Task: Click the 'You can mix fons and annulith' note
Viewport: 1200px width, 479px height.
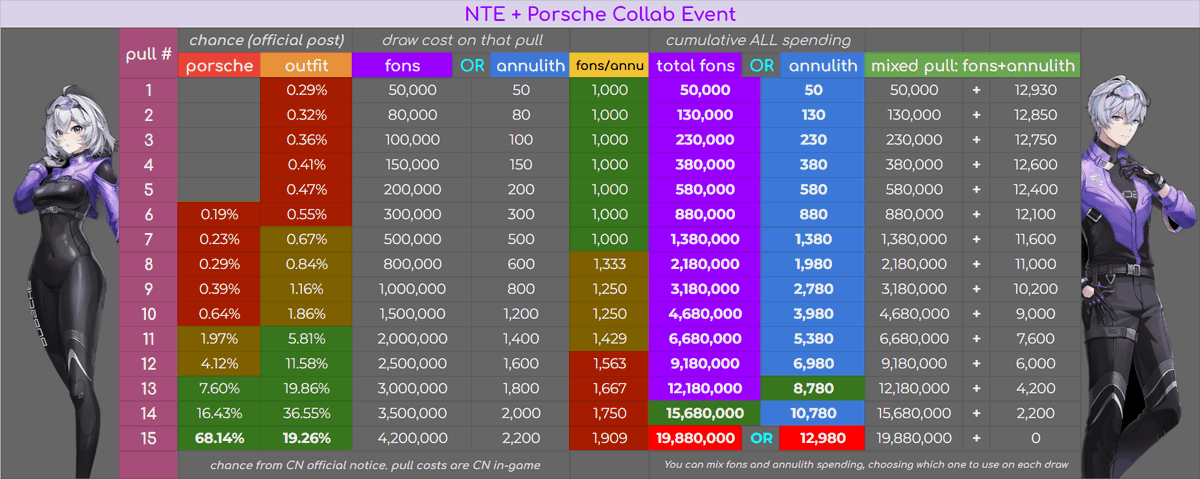Action: coord(868,464)
